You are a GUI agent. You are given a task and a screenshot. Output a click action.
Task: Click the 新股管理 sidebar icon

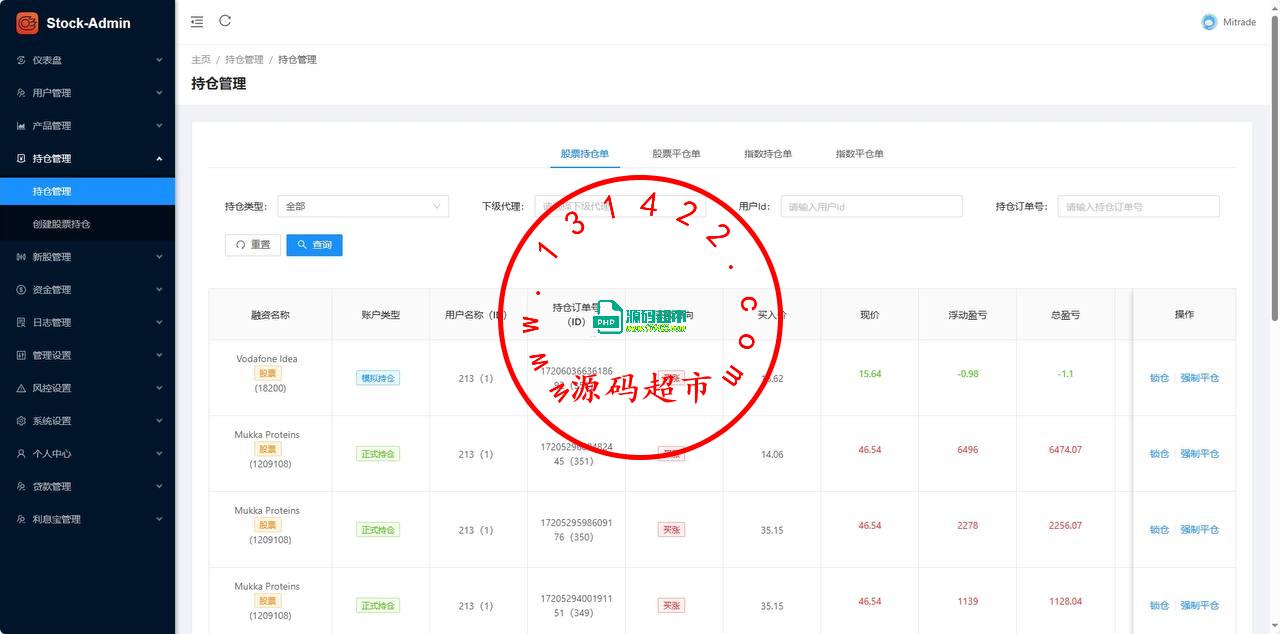21,257
